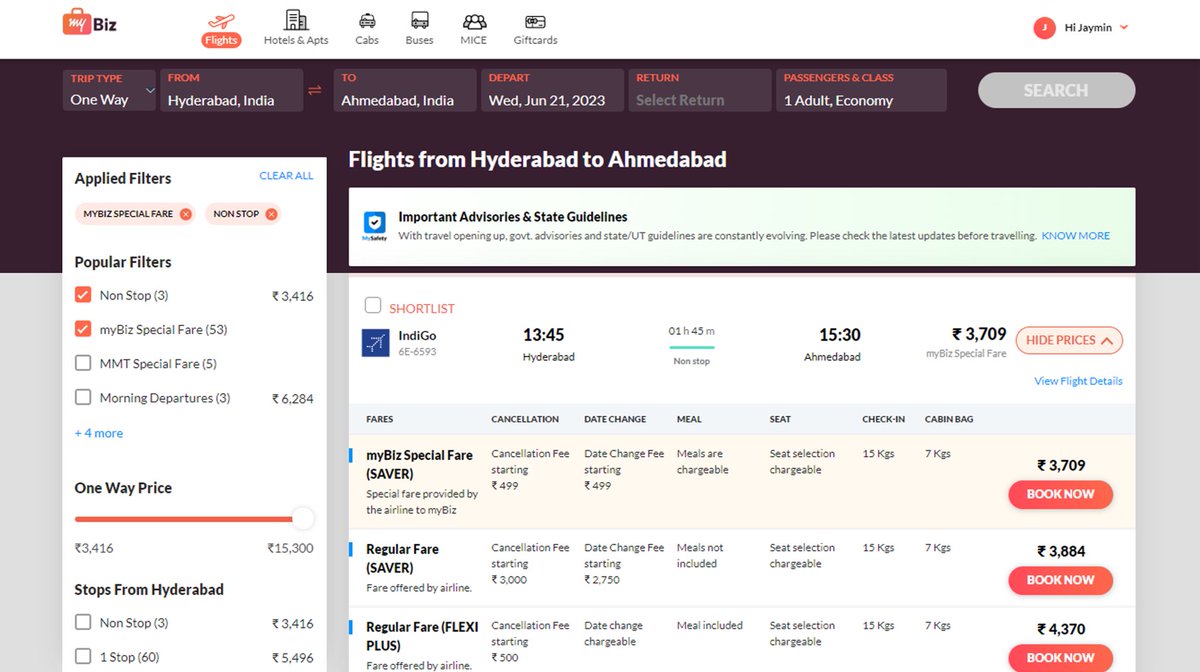Remove the NON STOP filter chip
Screen dimensions: 1200x672
click(271, 213)
